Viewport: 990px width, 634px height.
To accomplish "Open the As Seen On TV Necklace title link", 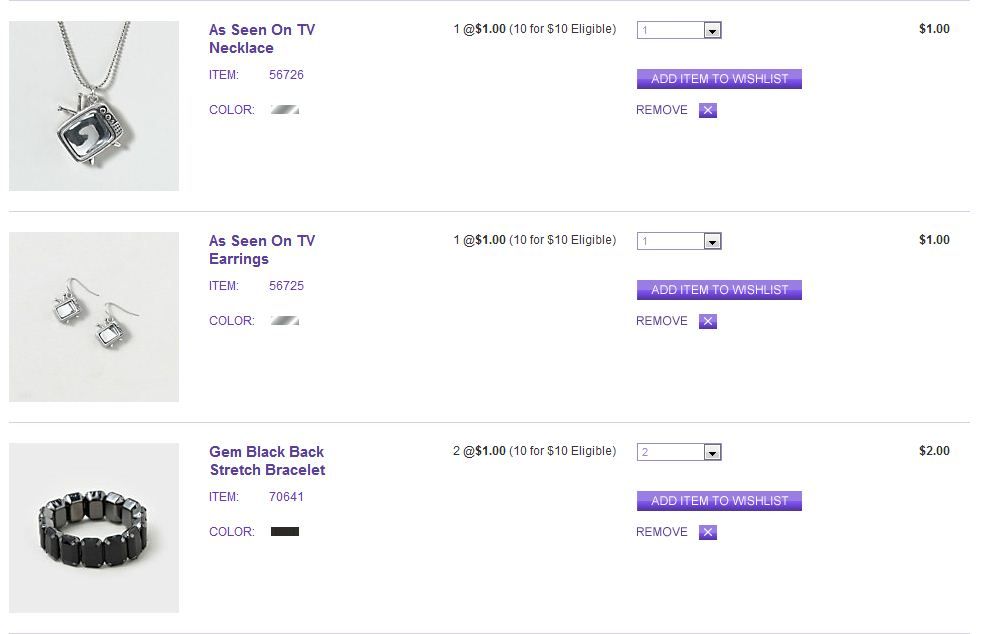I will [261, 39].
